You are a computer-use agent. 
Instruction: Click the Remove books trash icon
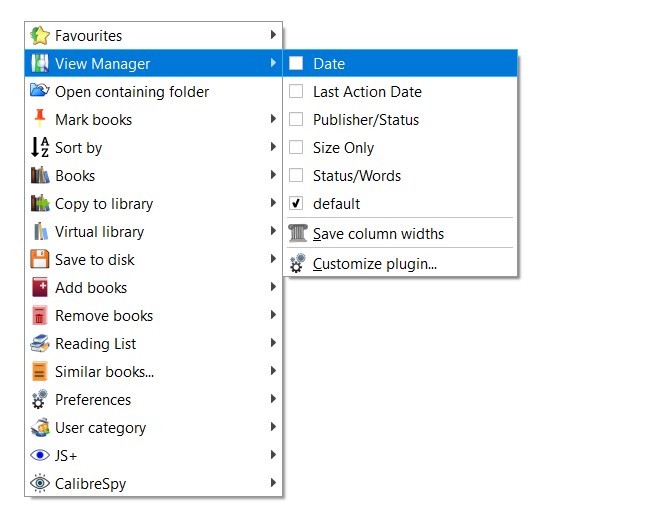pyautogui.click(x=40, y=316)
